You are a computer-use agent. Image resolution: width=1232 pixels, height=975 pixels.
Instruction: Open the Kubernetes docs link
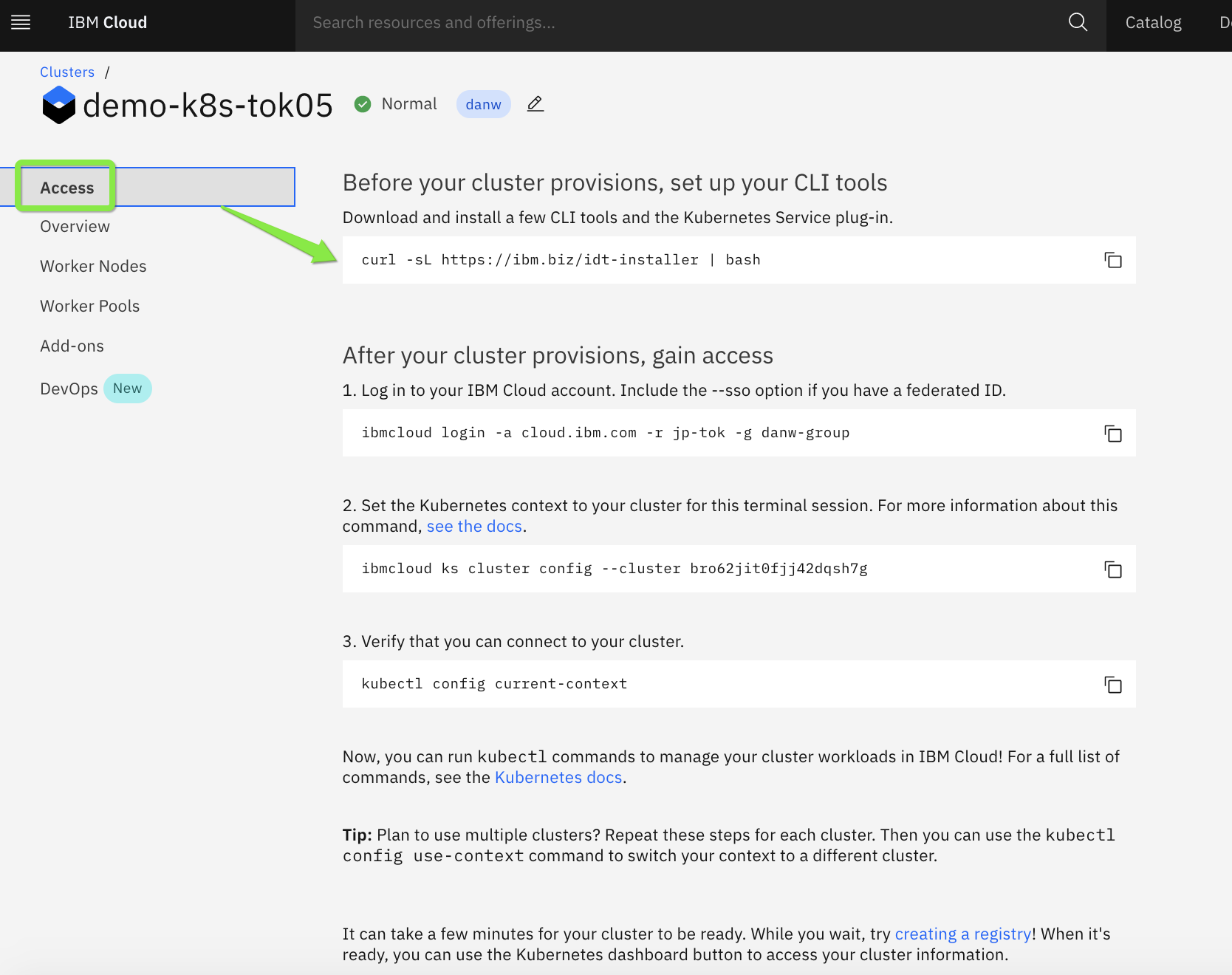(x=558, y=778)
